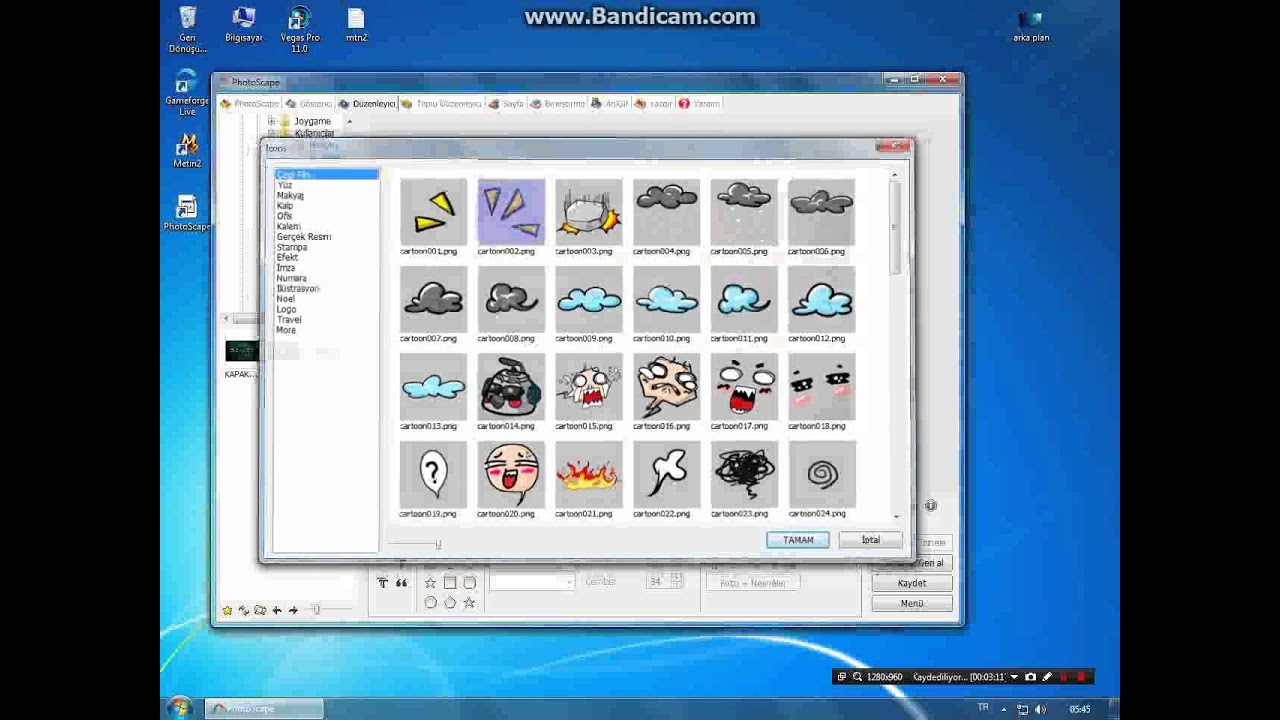Select the text T tool in PhotoScape
1280x720 pixels.
click(382, 583)
